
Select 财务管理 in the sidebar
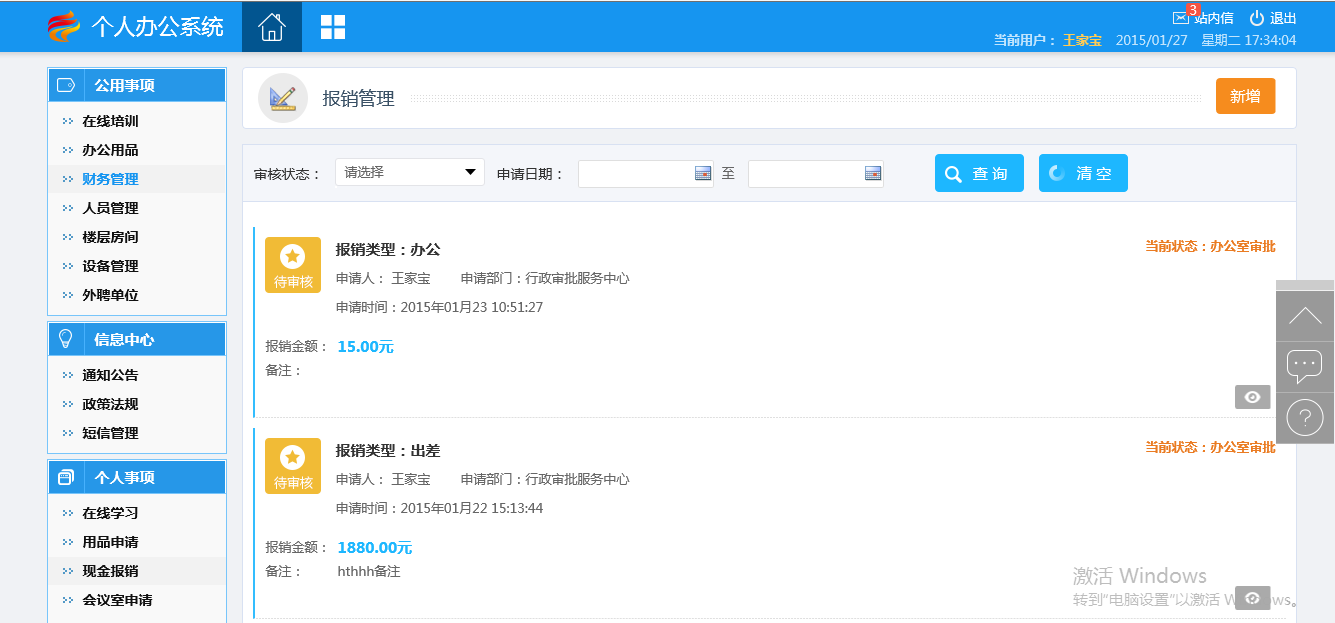point(110,179)
